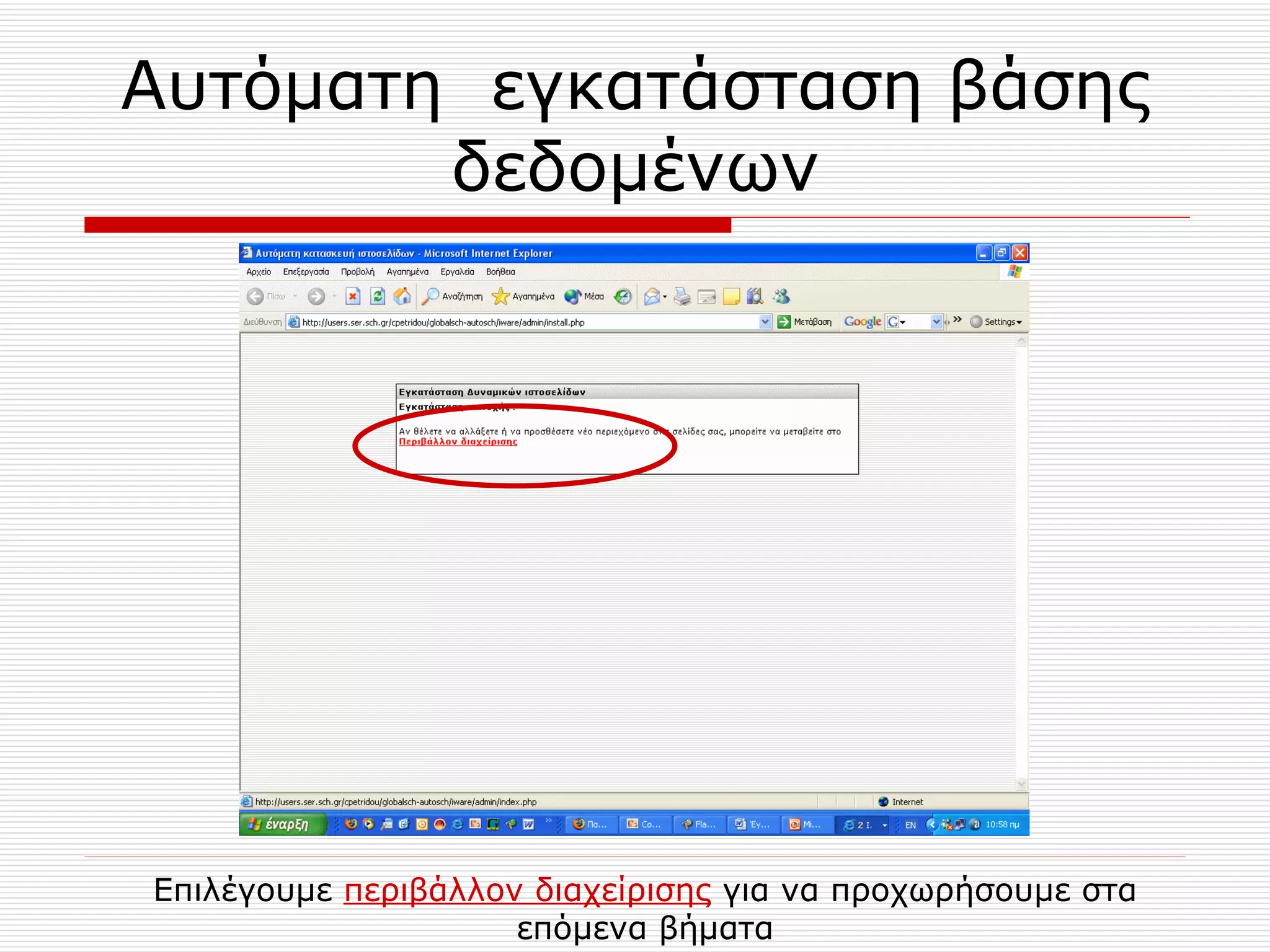
Task: Click the Μετάβαση go button
Action: [x=805, y=322]
